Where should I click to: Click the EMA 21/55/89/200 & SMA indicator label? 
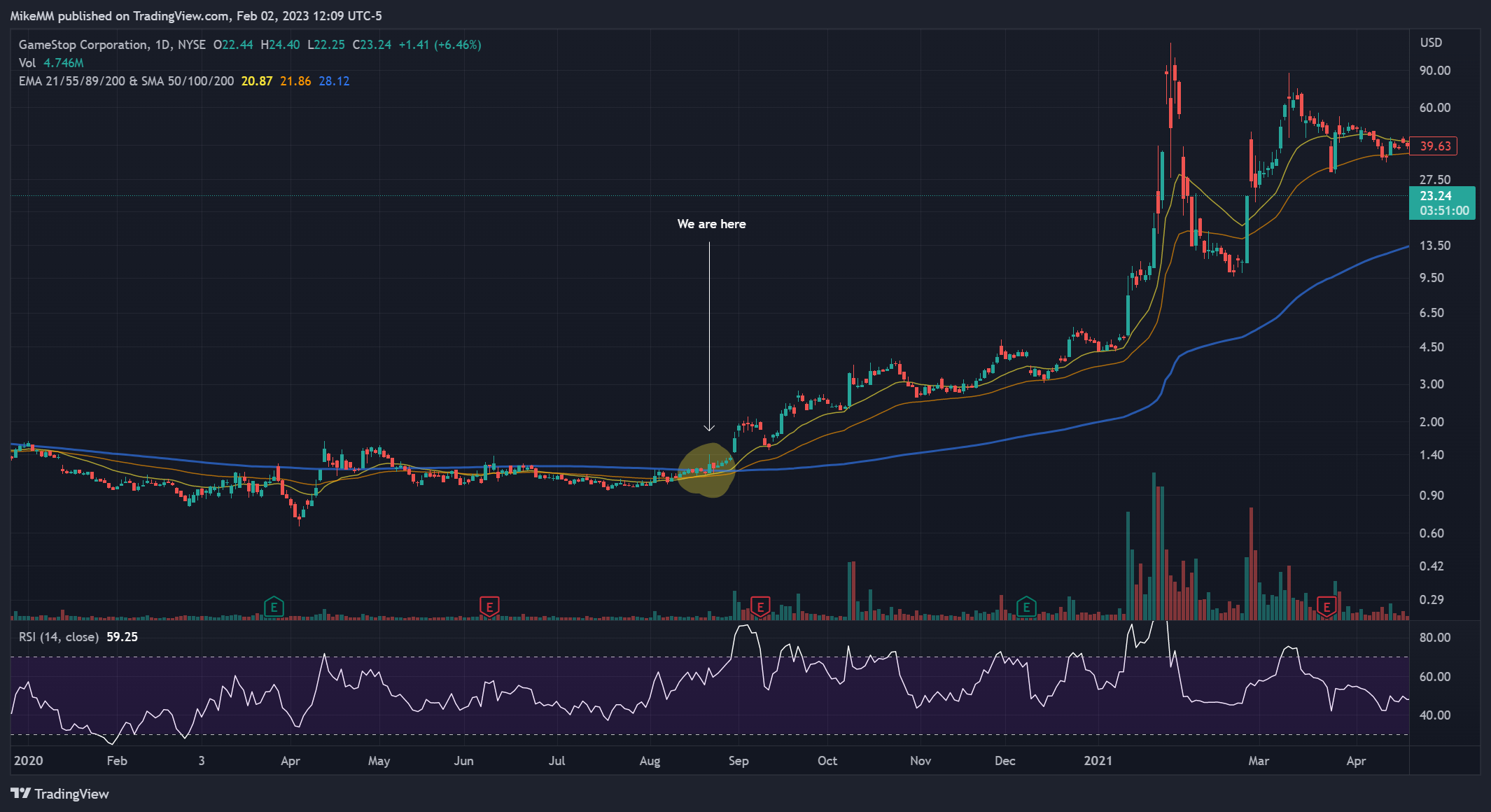coord(126,81)
